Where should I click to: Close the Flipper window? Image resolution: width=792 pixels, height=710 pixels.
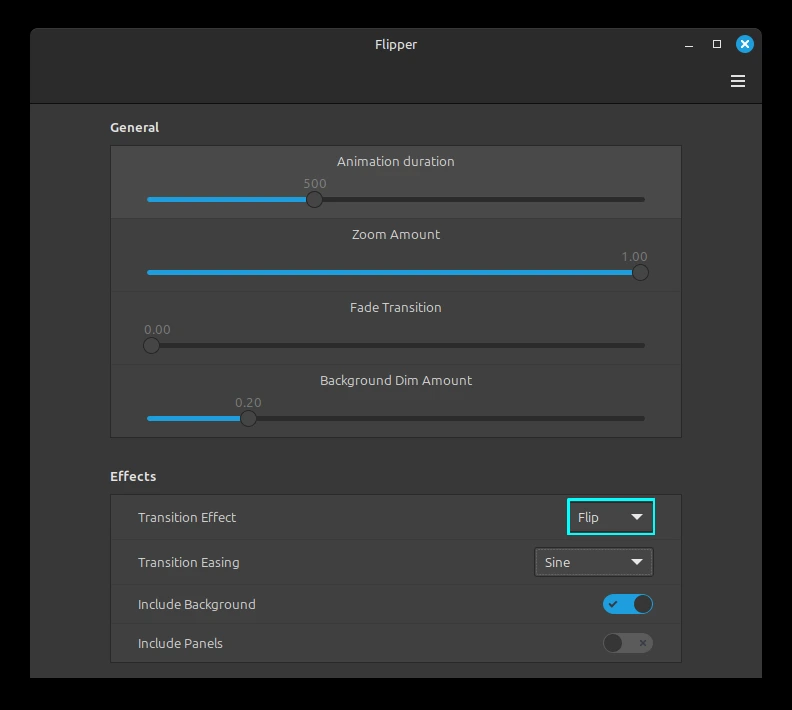[745, 44]
